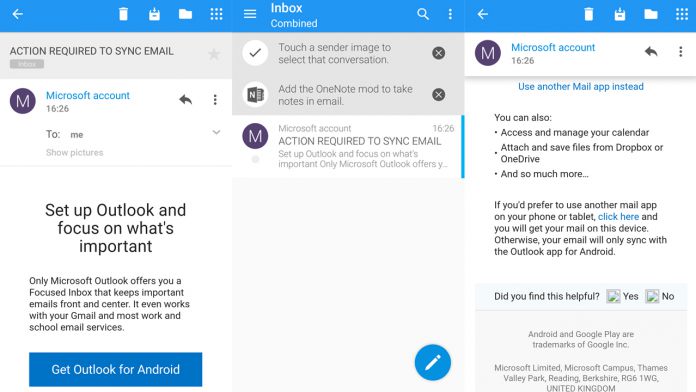Go back from left email screen
The width and height of the screenshot is (696, 392).
[18, 14]
